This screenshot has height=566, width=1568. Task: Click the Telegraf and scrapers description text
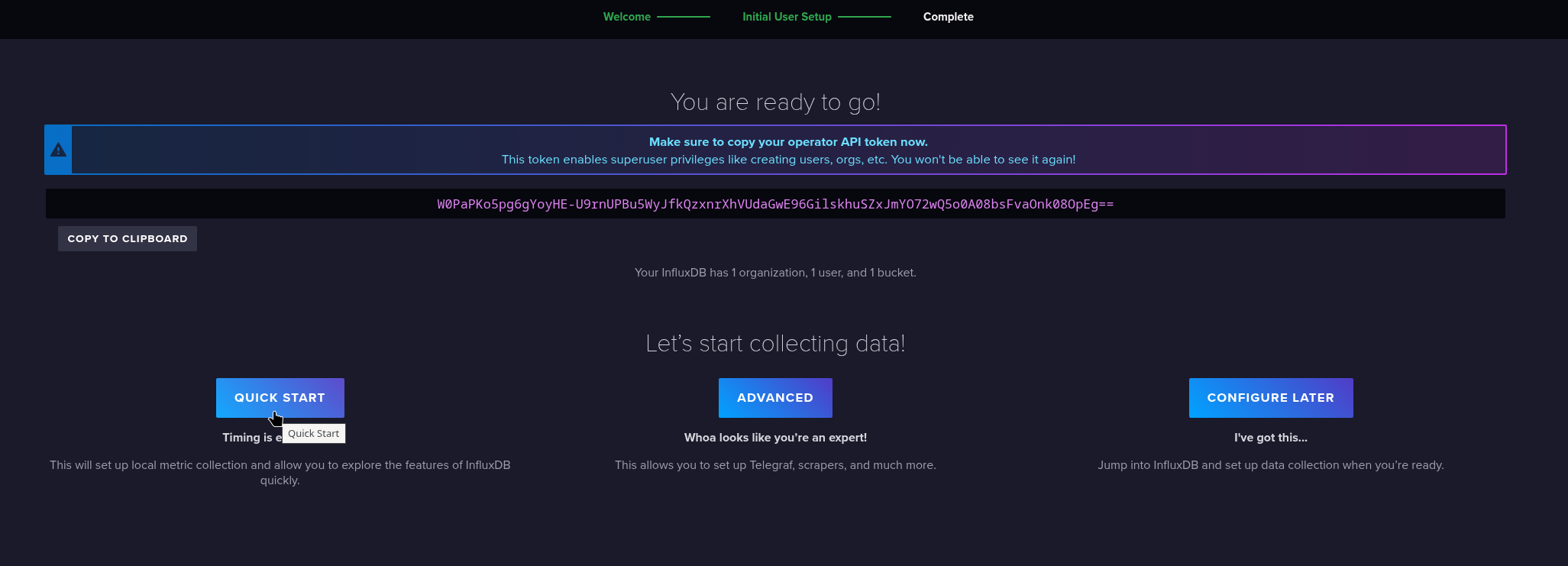pos(775,465)
